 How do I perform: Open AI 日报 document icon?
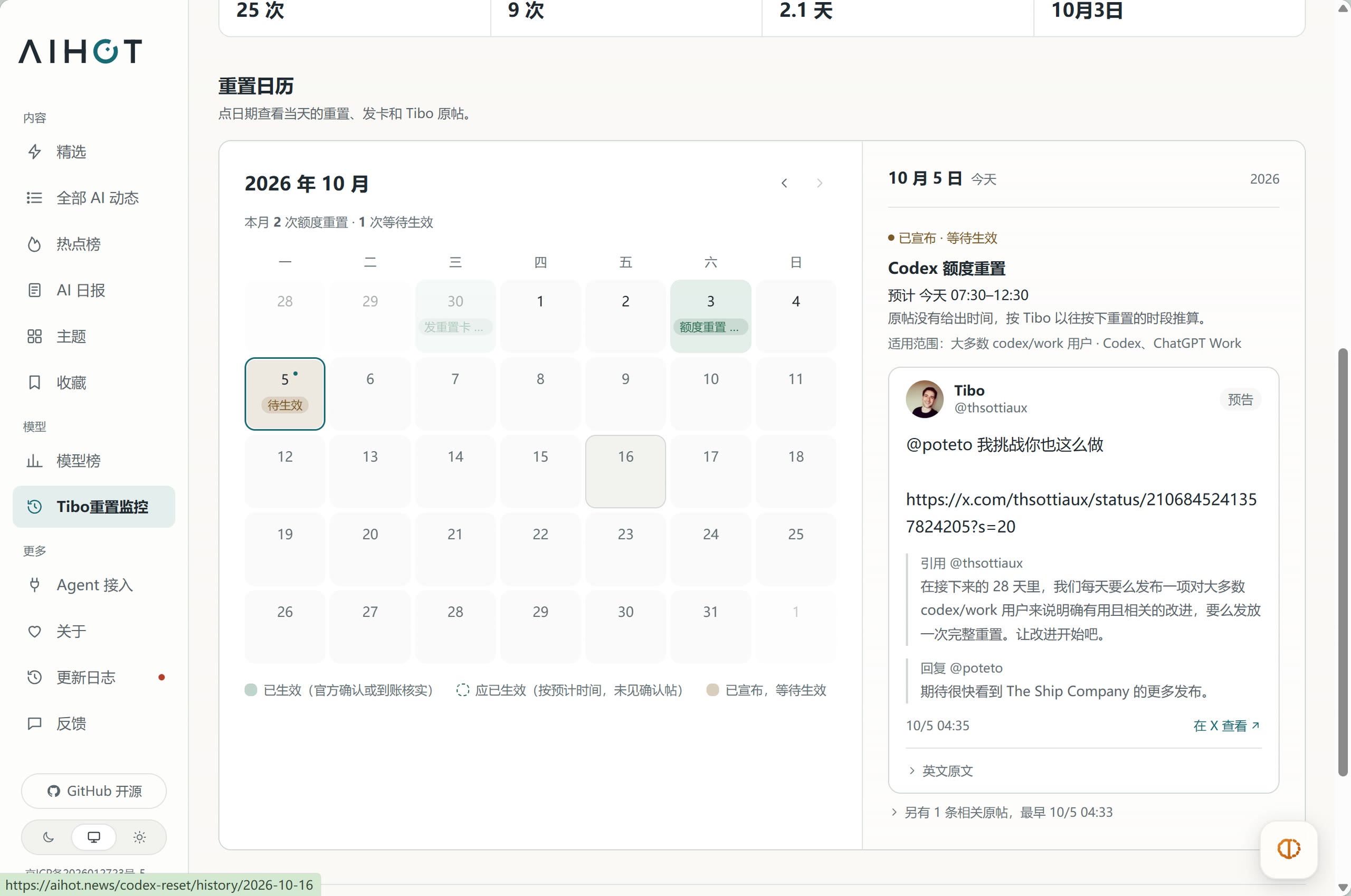pos(34,290)
